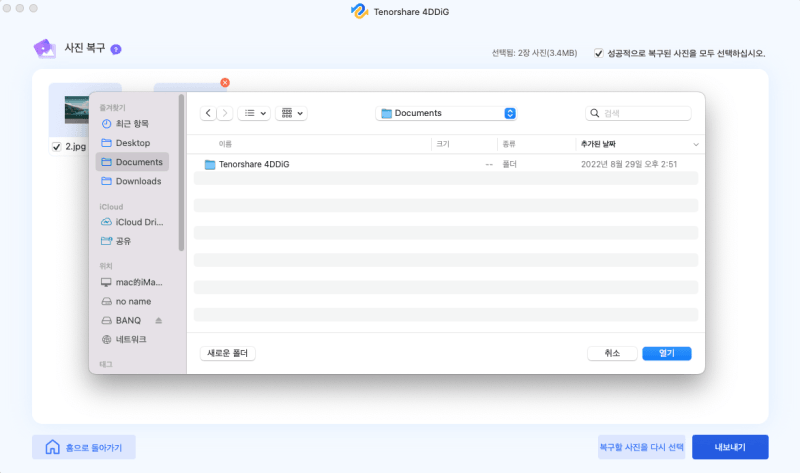800x473 pixels.
Task: Select the Tenorshare 4DDiG folder row
Action: coord(446,164)
